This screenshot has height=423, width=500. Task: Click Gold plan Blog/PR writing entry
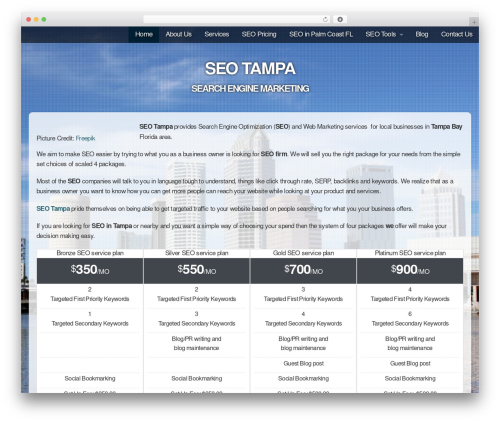point(303,344)
